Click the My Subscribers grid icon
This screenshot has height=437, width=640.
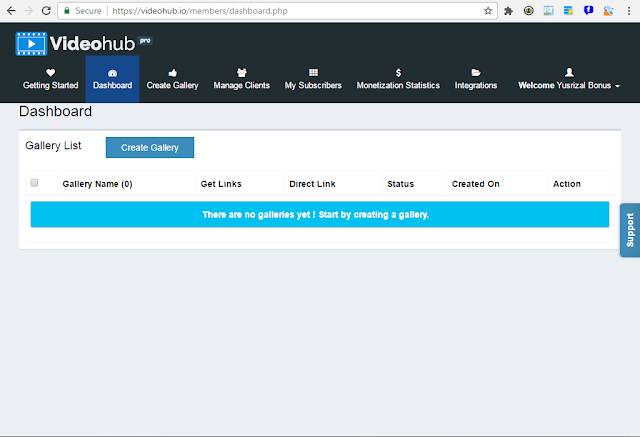click(313, 73)
